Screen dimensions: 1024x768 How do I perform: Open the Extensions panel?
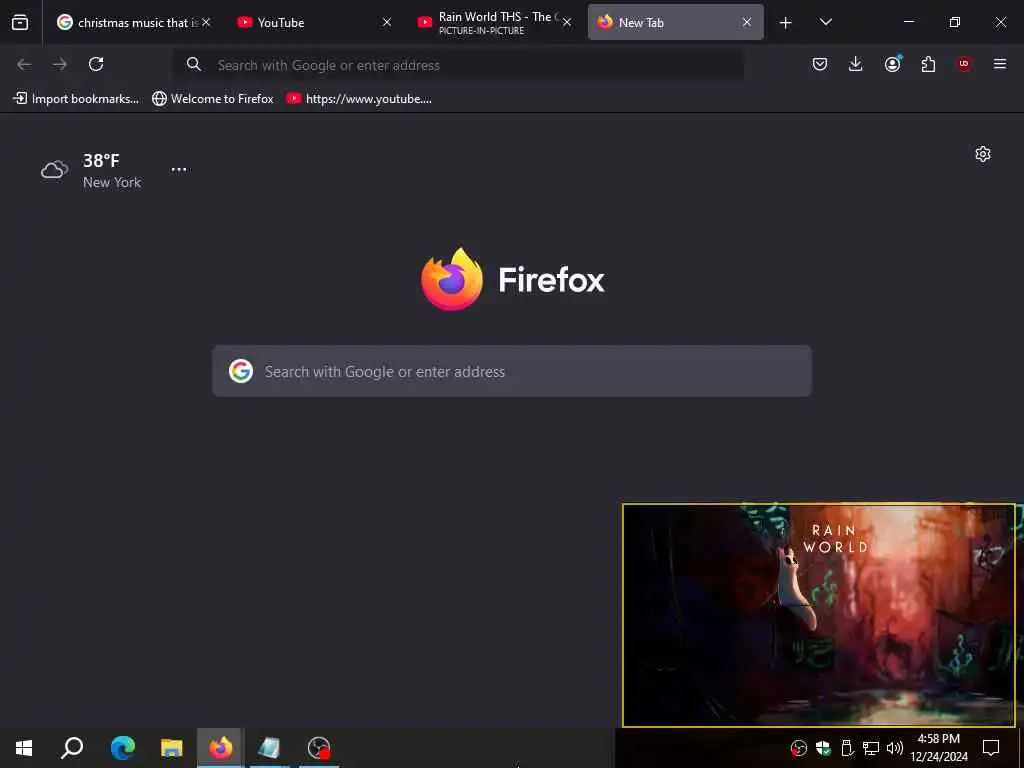[x=928, y=64]
